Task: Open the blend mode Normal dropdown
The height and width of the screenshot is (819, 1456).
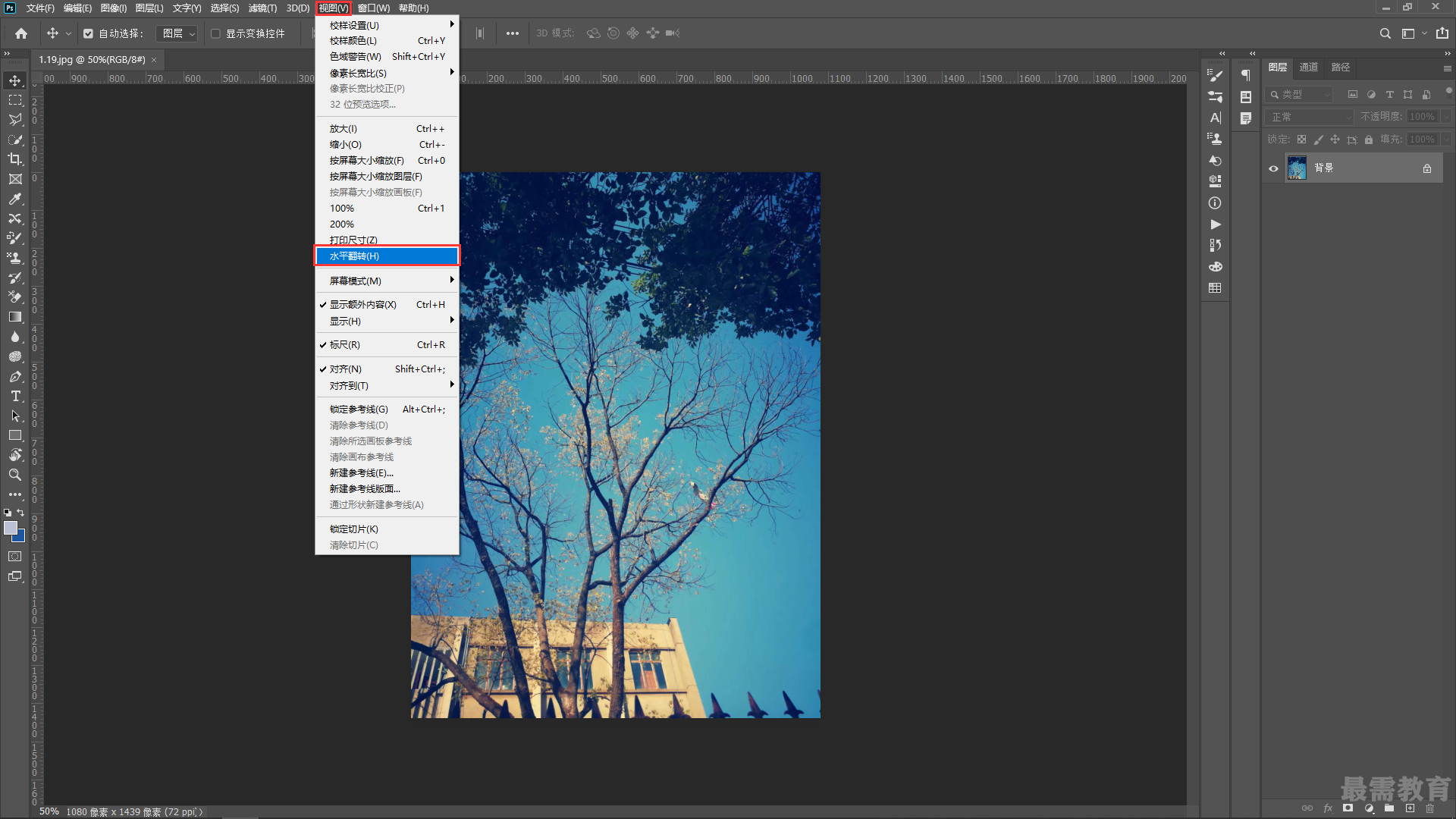Action: point(1309,117)
